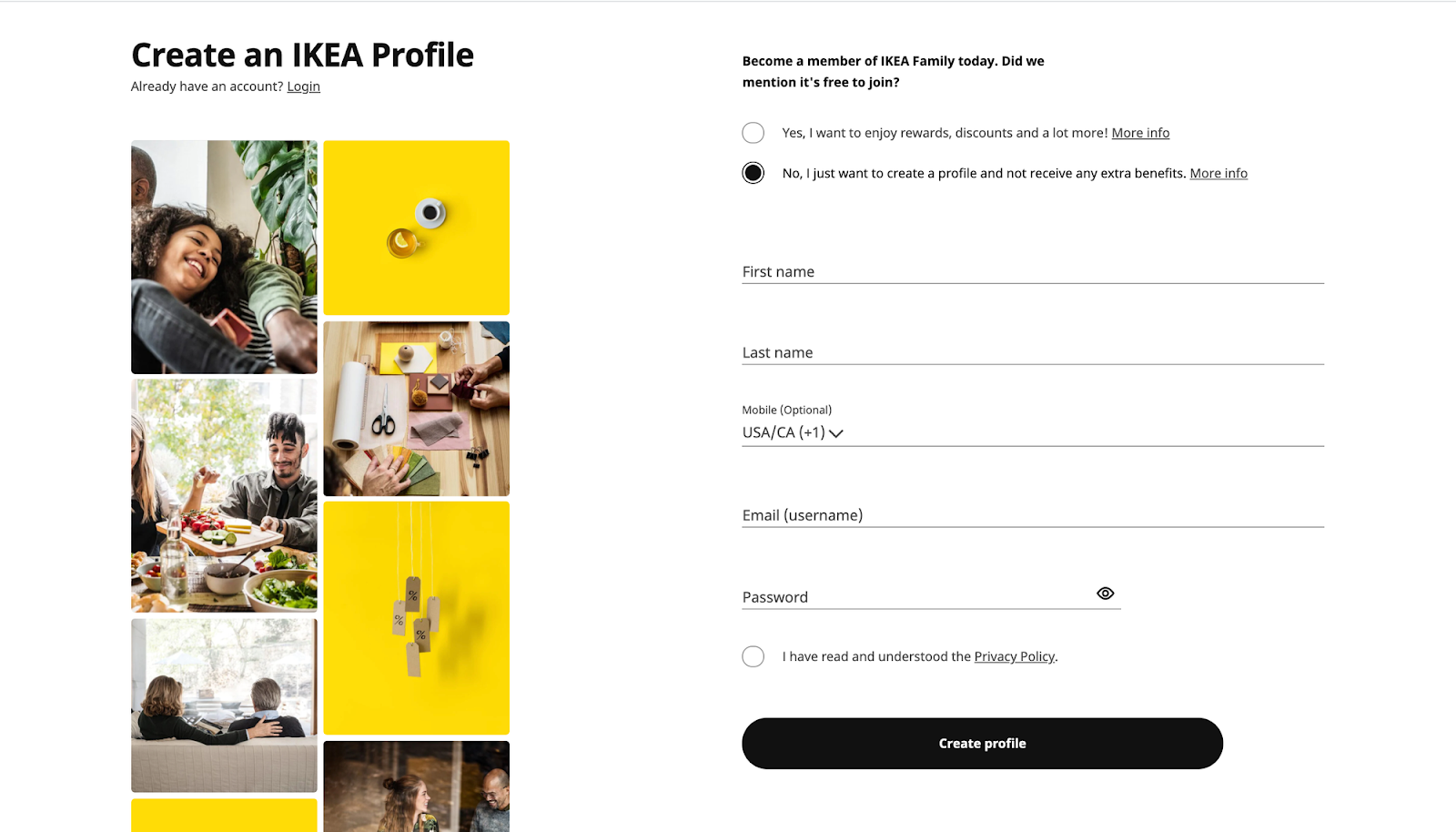This screenshot has width=1456, height=832.
Task: Open the Login link
Action: pos(303,86)
